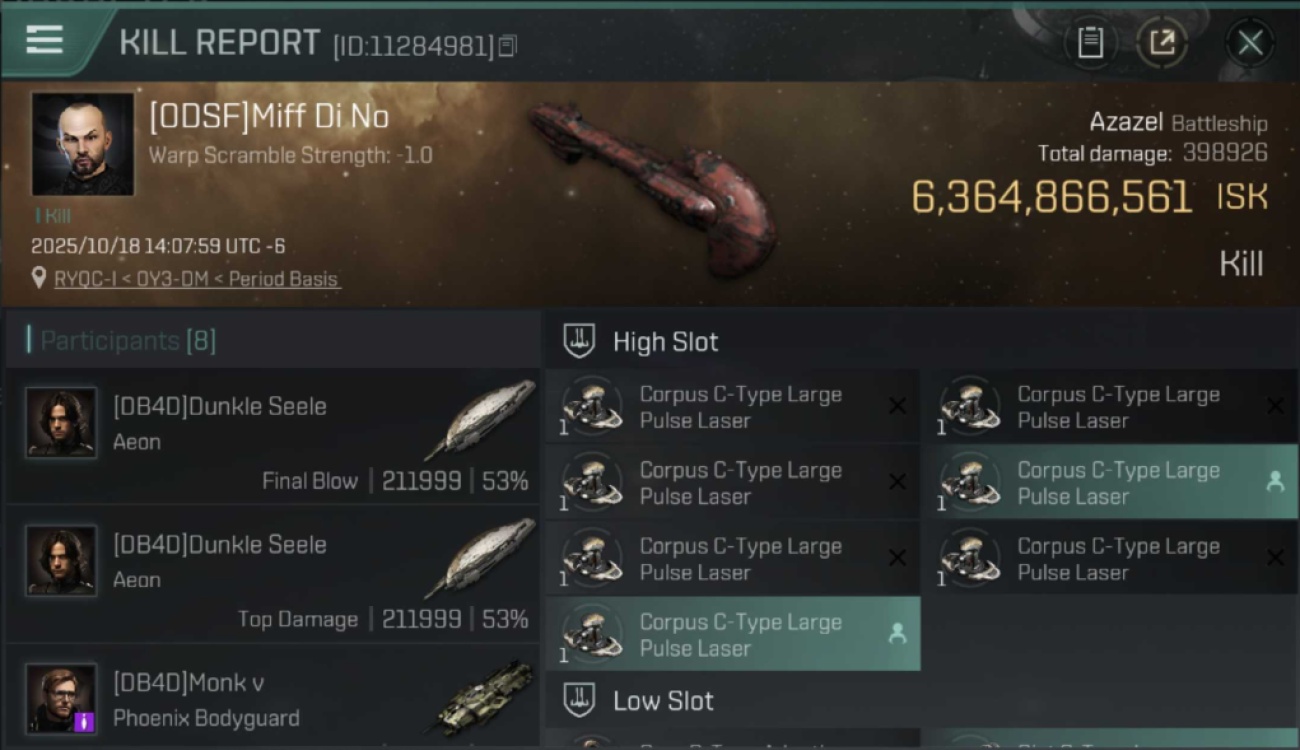This screenshot has width=1300, height=750.
Task: Open the RYQC-I location link
Action: pyautogui.click(x=197, y=279)
